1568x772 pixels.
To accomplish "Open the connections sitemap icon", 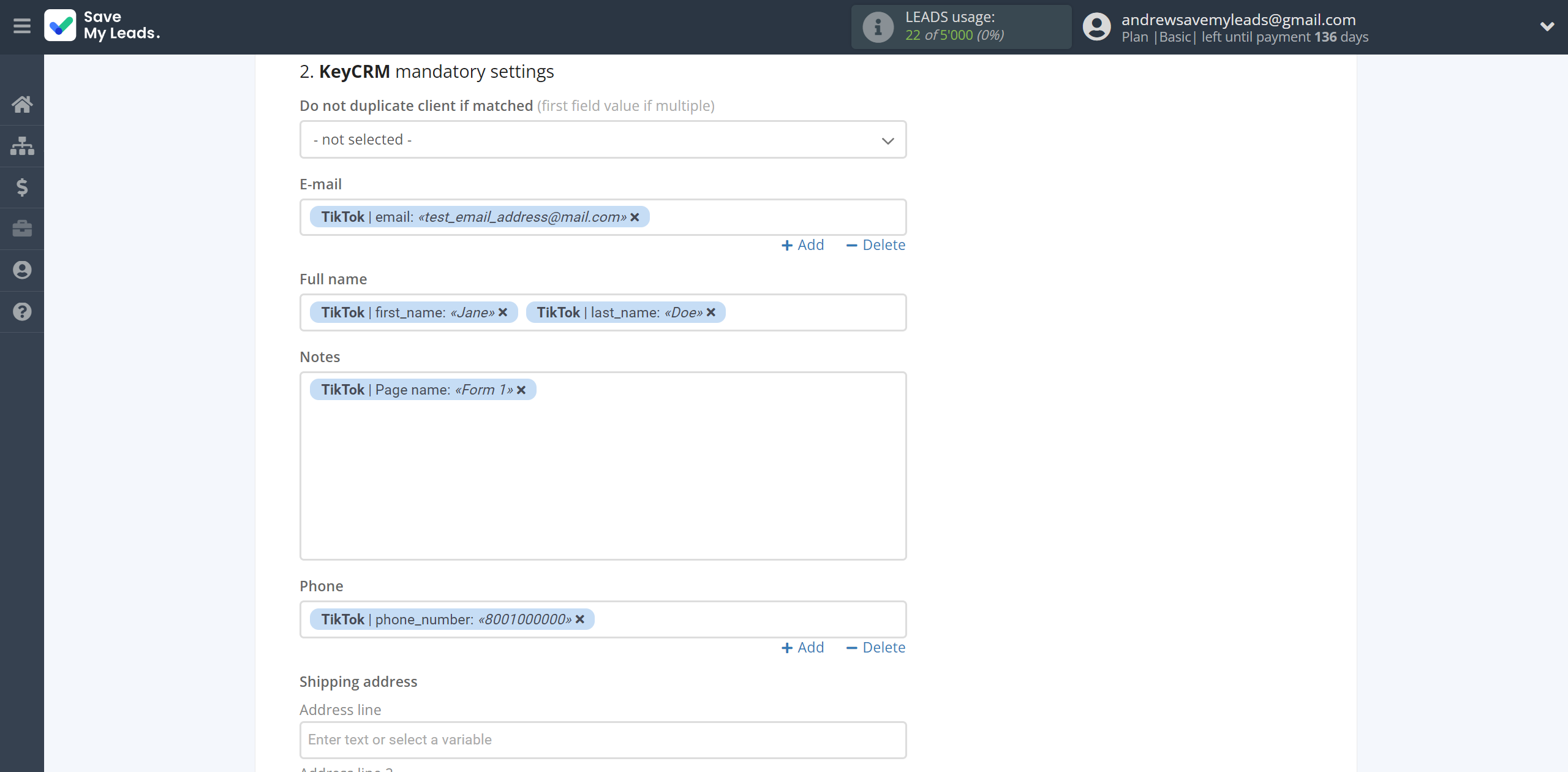I will pyautogui.click(x=22, y=146).
